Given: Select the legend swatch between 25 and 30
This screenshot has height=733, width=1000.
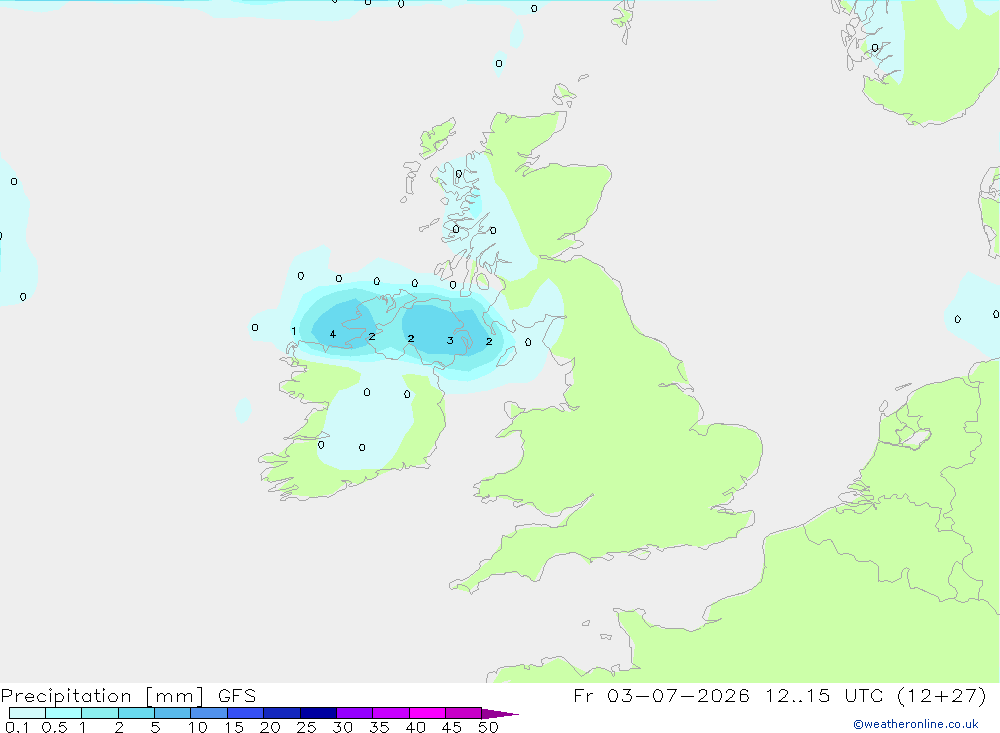Looking at the screenshot, I should [318, 713].
